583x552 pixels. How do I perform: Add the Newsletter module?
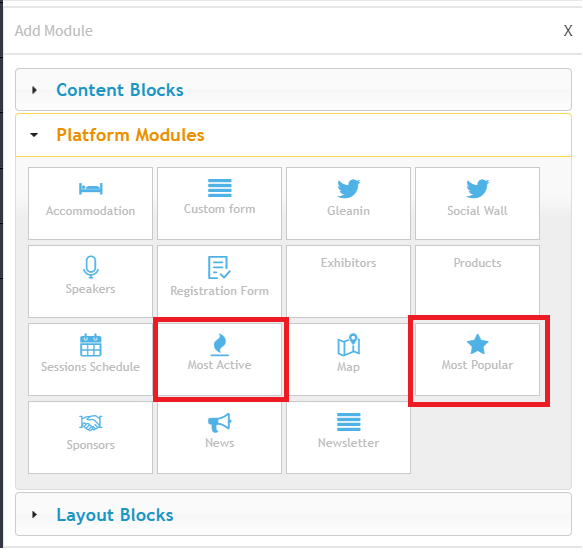coord(348,438)
